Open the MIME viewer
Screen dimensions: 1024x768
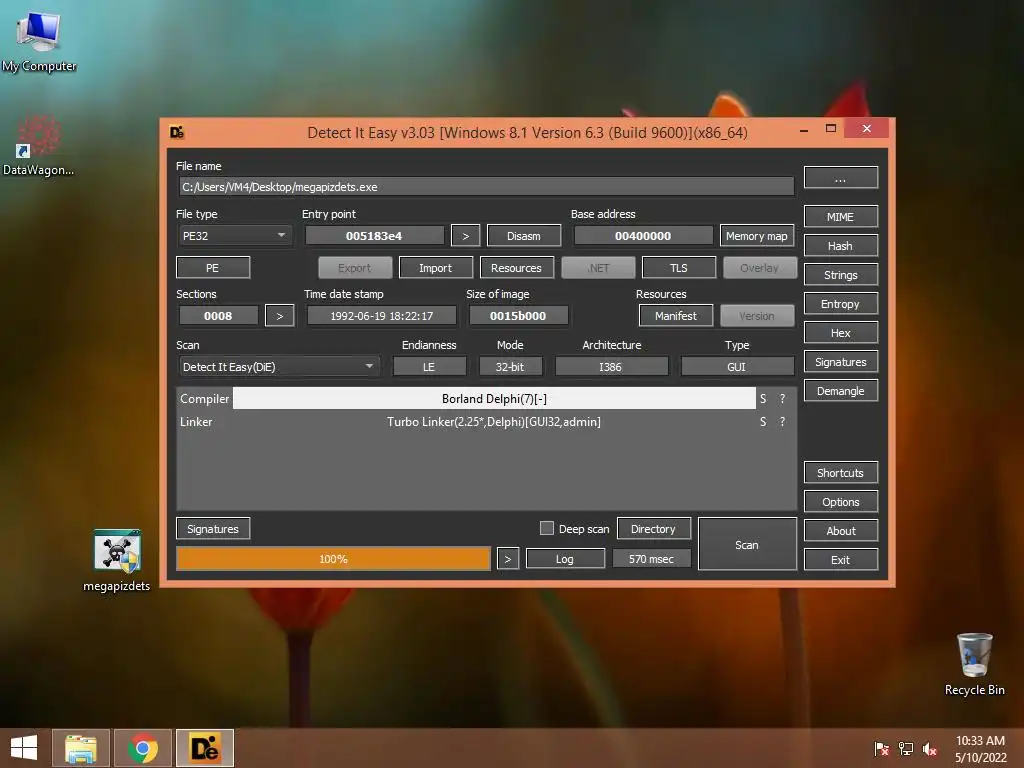pos(840,217)
